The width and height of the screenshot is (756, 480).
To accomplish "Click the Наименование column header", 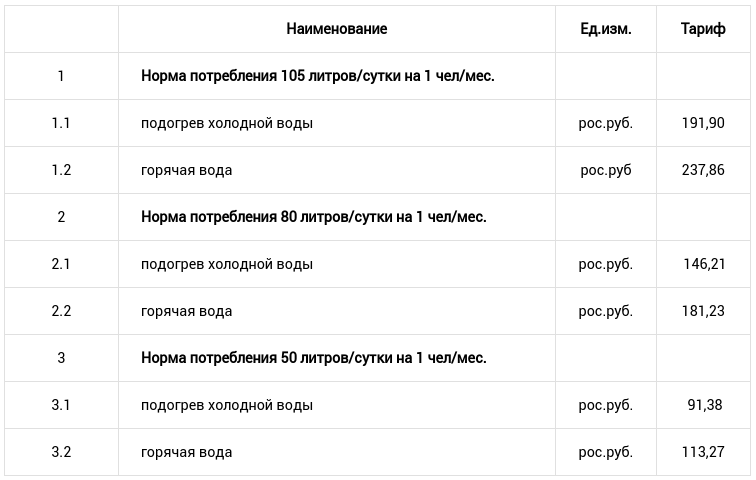I will [337, 29].
